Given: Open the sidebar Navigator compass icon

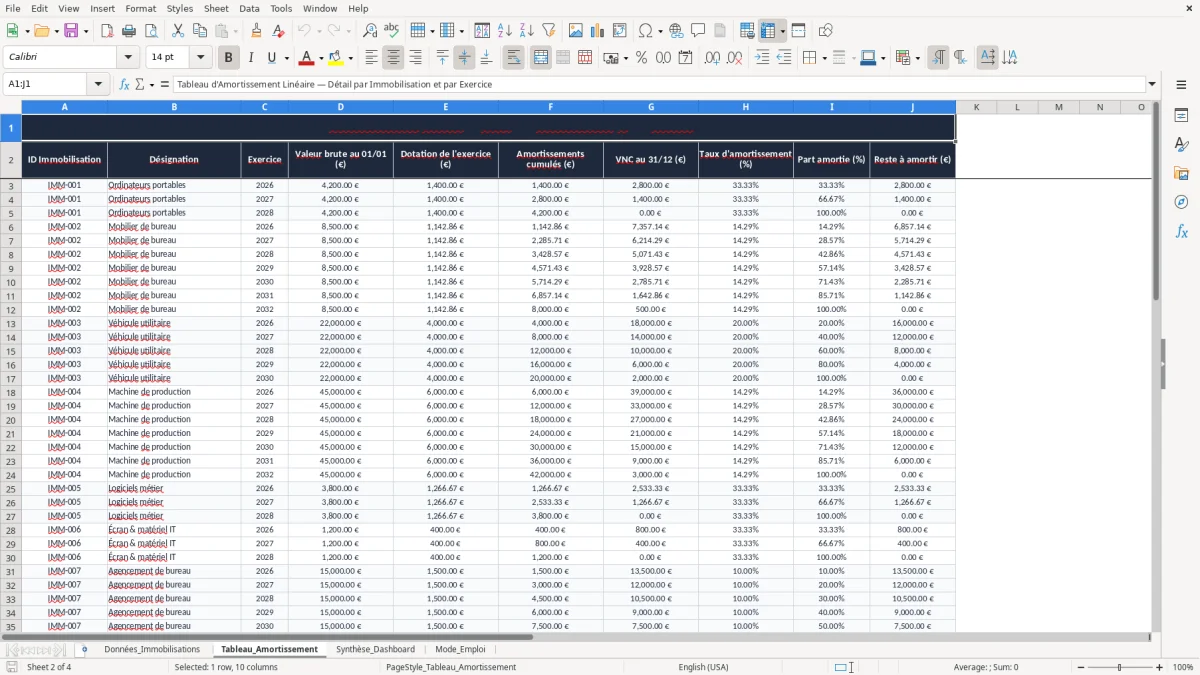Looking at the screenshot, I should 1181,202.
